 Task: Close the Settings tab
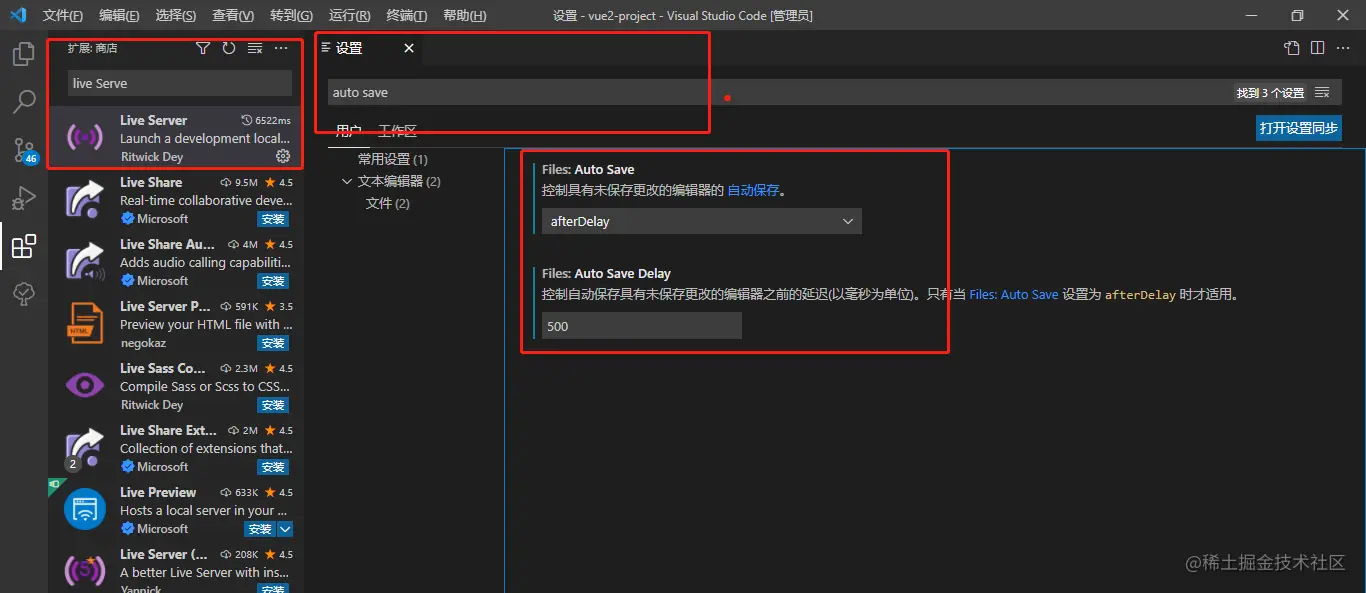tap(409, 48)
